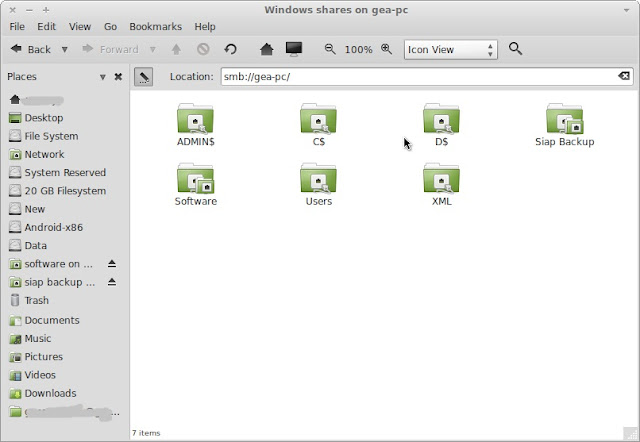640x442 pixels.
Task: Open the 20 GB Filesystem volume
Action: click(x=57, y=191)
